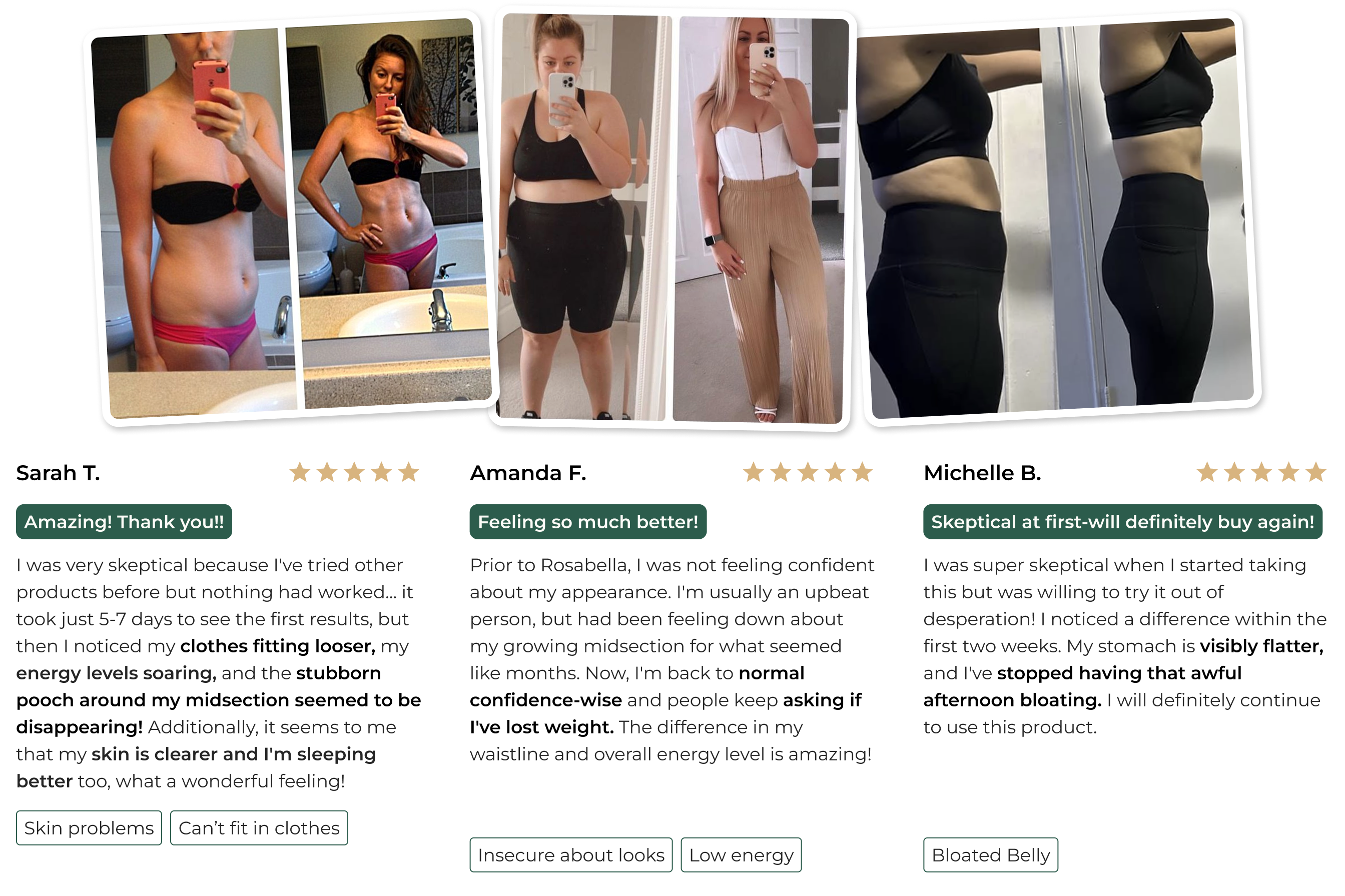
Task: Select the Can't fit in clothes tag
Action: pos(259,827)
